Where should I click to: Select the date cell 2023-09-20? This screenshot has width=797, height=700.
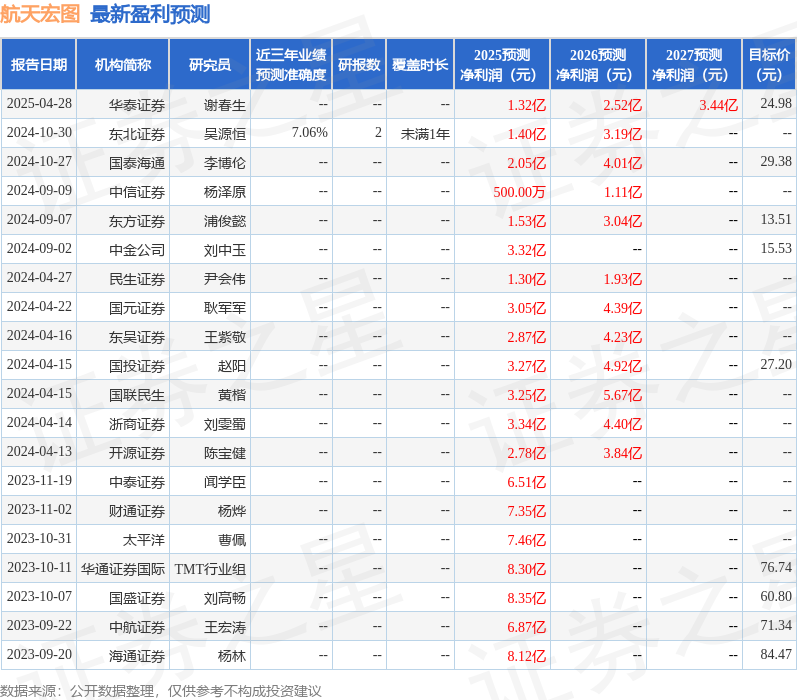39,654
